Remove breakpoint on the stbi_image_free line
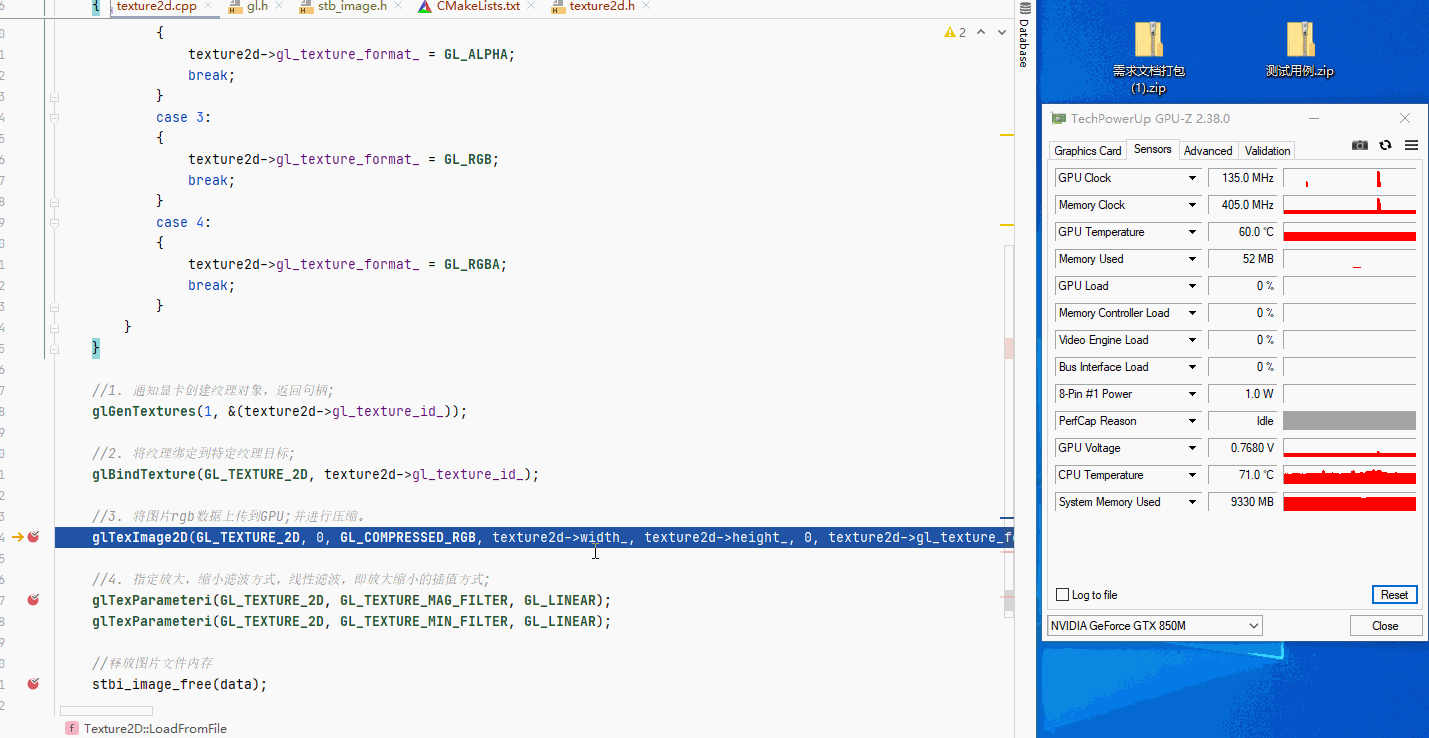 coord(33,684)
